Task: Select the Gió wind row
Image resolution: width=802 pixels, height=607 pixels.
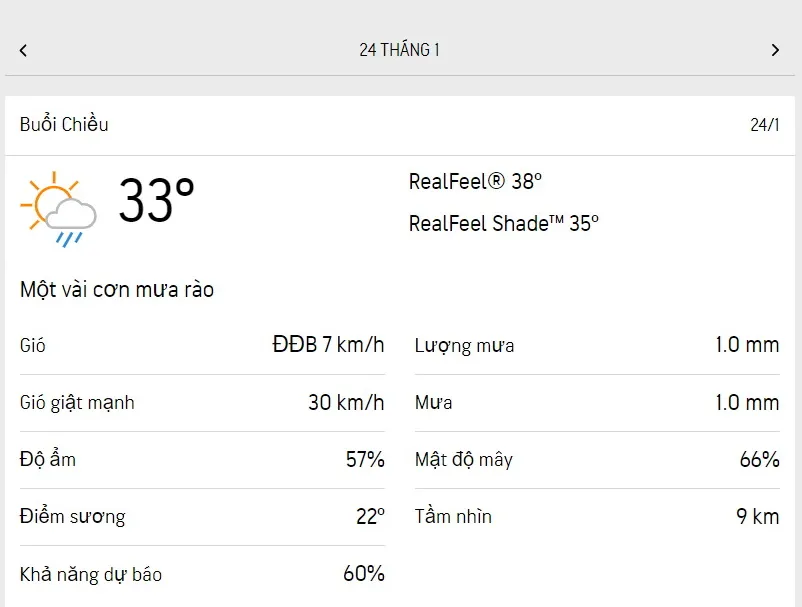Action: click(x=202, y=346)
